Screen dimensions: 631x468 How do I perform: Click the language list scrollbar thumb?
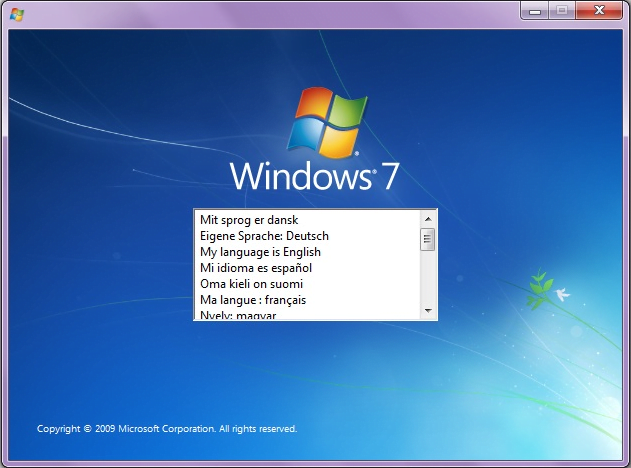coord(427,239)
